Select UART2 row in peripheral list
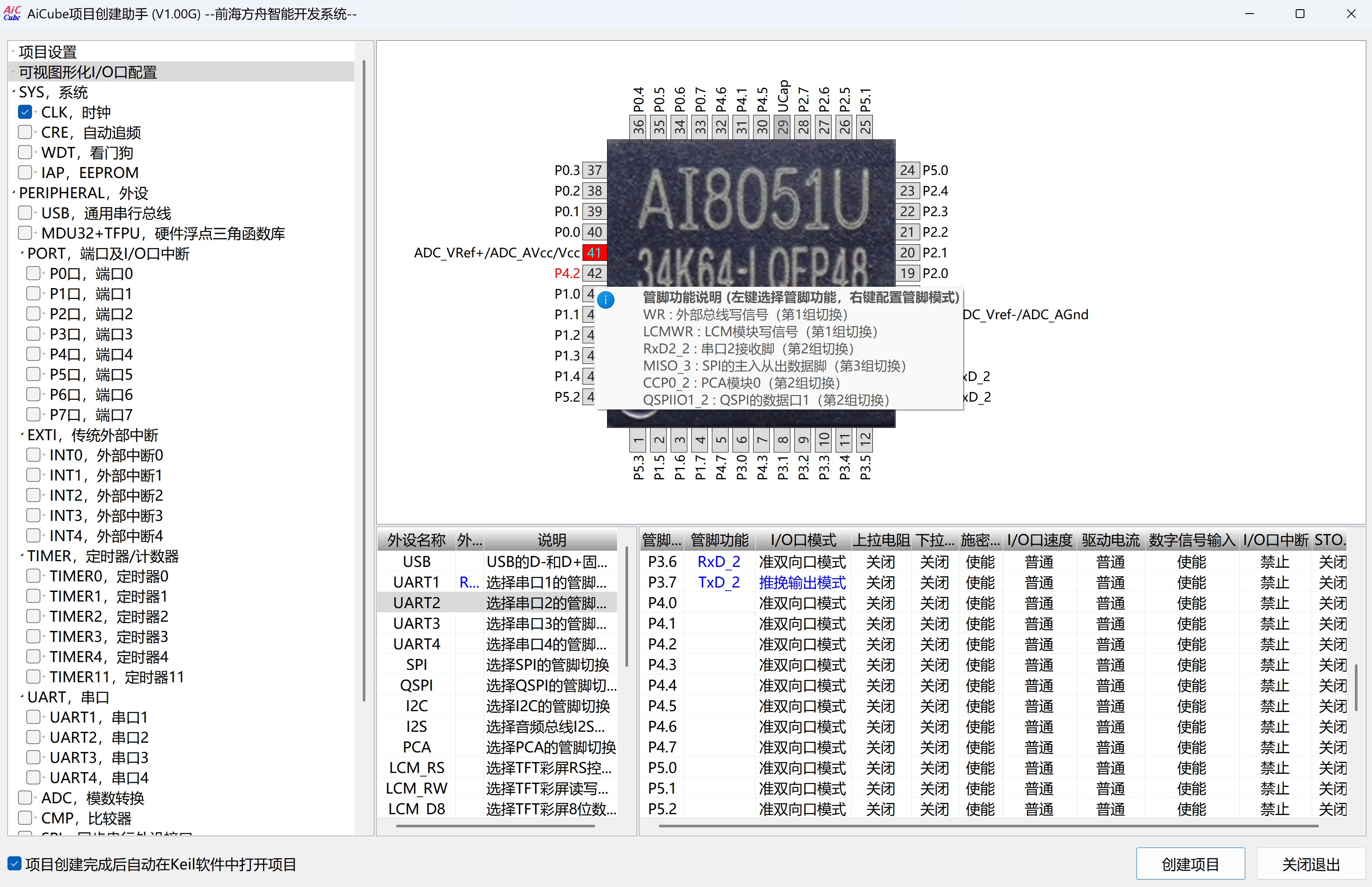The height and width of the screenshot is (887, 1372). point(416,602)
